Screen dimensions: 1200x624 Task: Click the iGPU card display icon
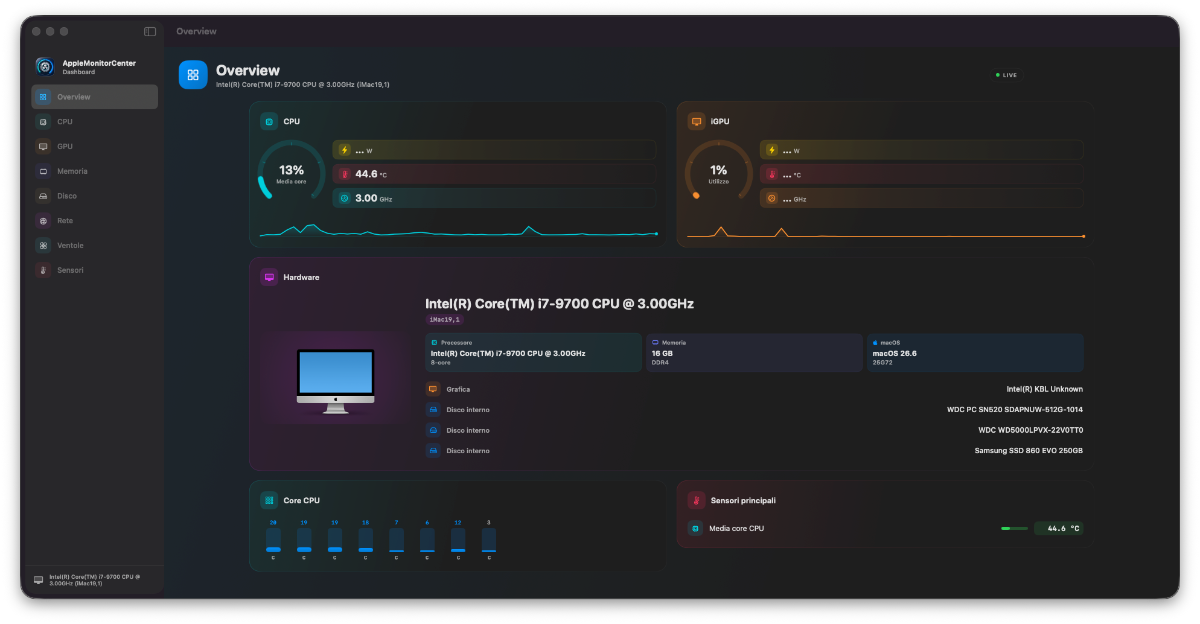pyautogui.click(x=696, y=121)
